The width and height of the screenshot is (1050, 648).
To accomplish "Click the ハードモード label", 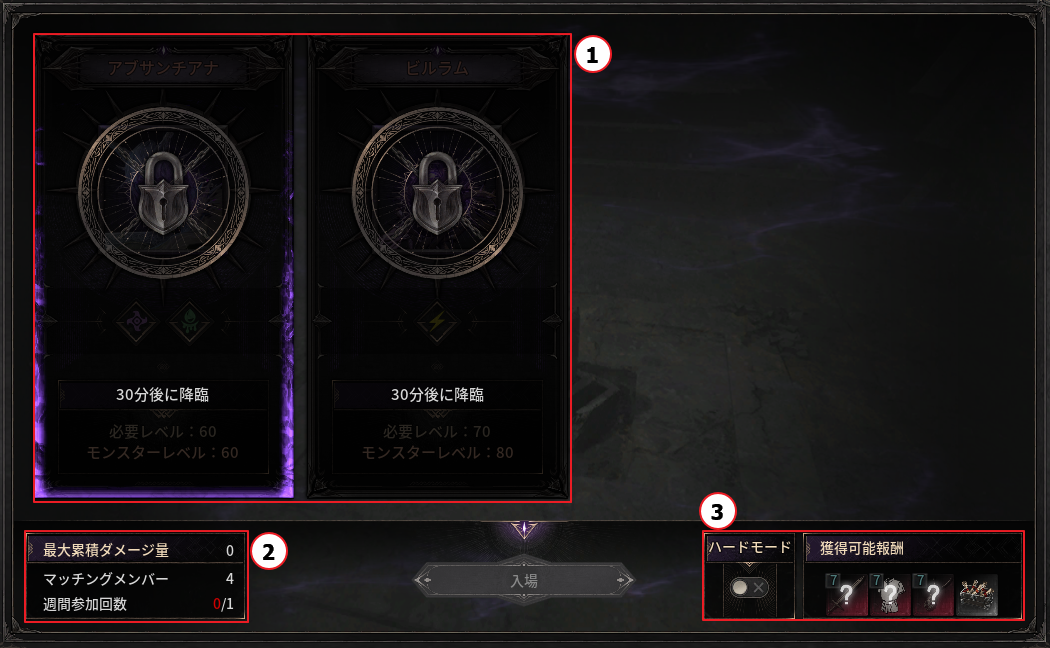I will [750, 548].
